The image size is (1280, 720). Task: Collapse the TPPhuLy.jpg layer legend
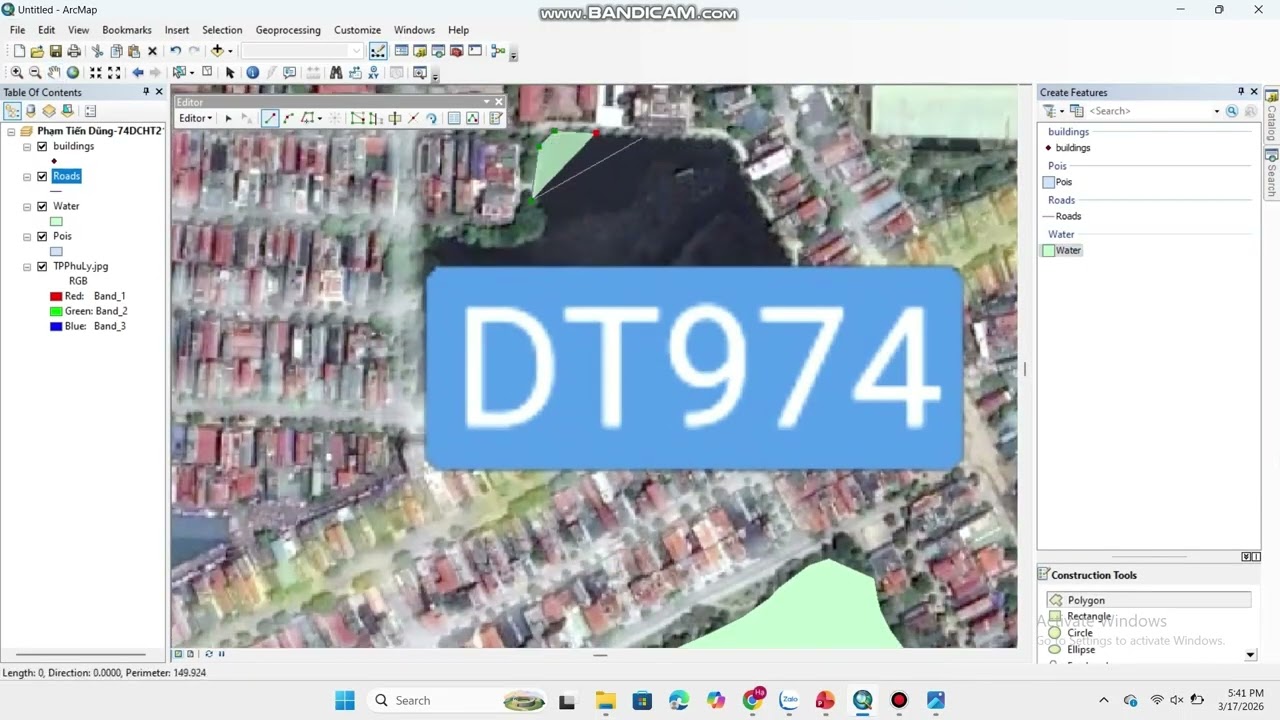pos(27,267)
